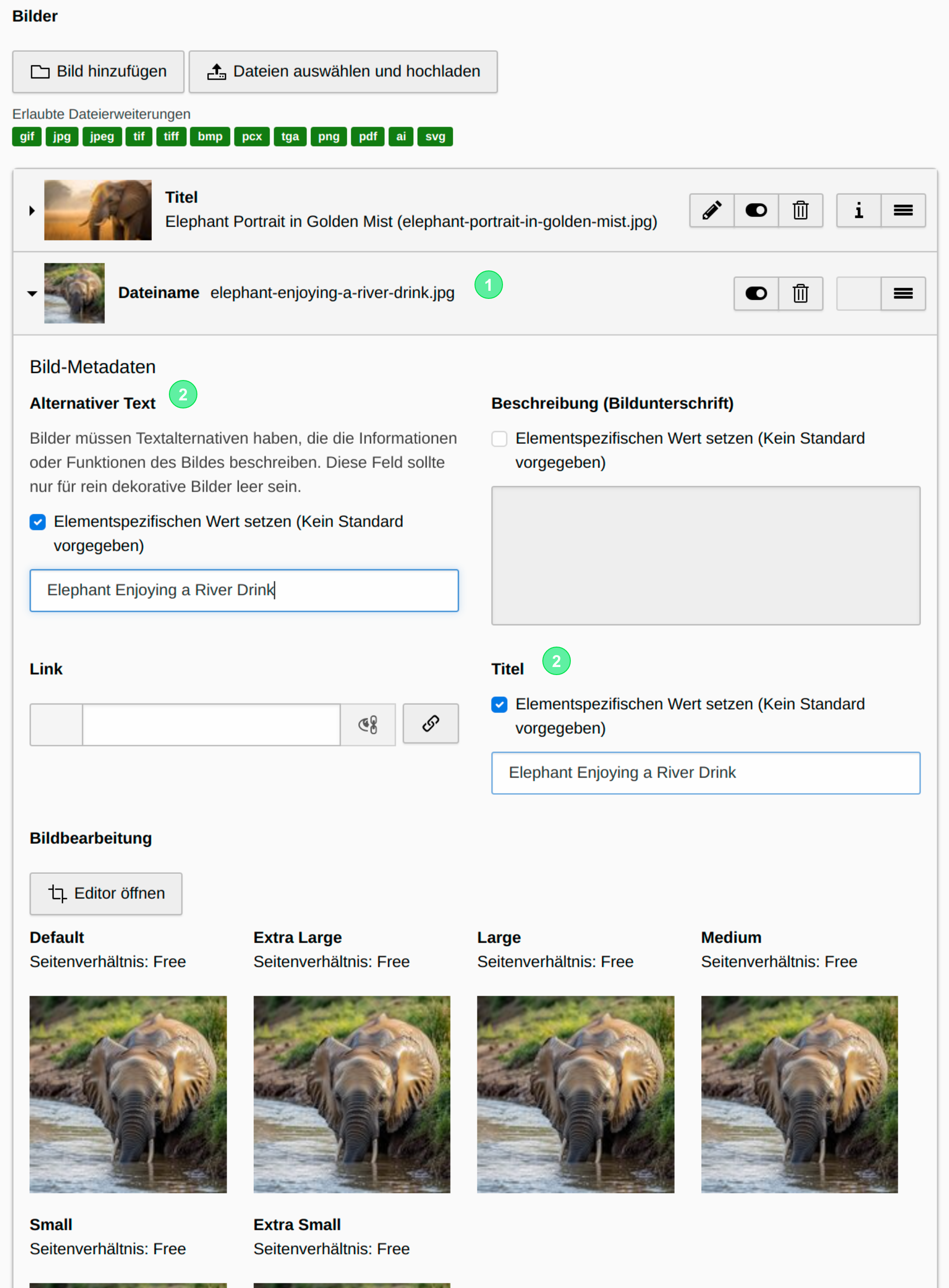The width and height of the screenshot is (949, 1288).
Task: Delete elephant-enjoying-a-river-drink.jpg image
Action: coord(800,294)
